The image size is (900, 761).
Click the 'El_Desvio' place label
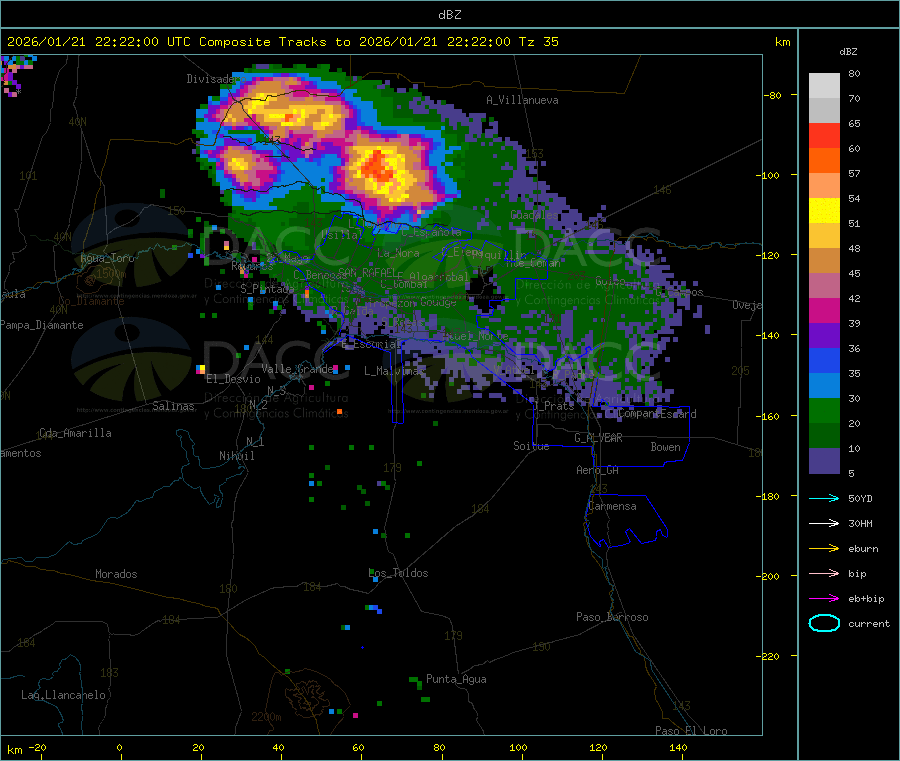click(x=233, y=379)
